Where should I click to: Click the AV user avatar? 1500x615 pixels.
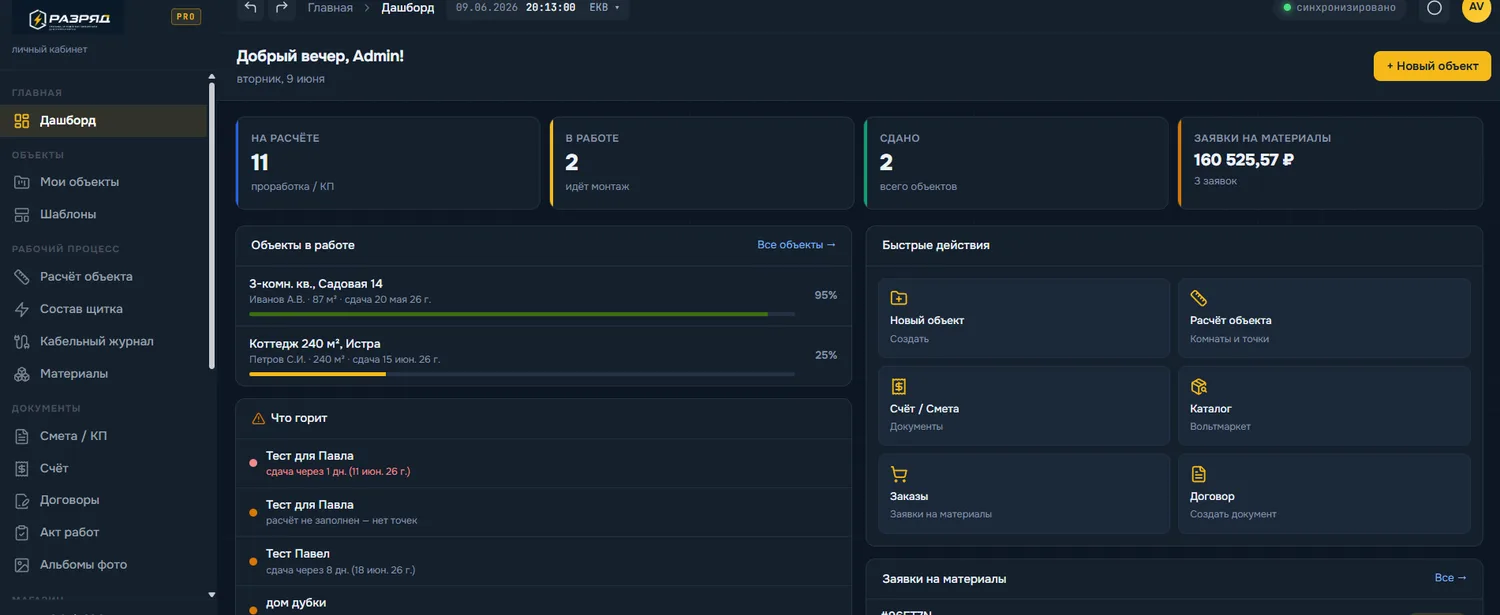tap(1476, 7)
